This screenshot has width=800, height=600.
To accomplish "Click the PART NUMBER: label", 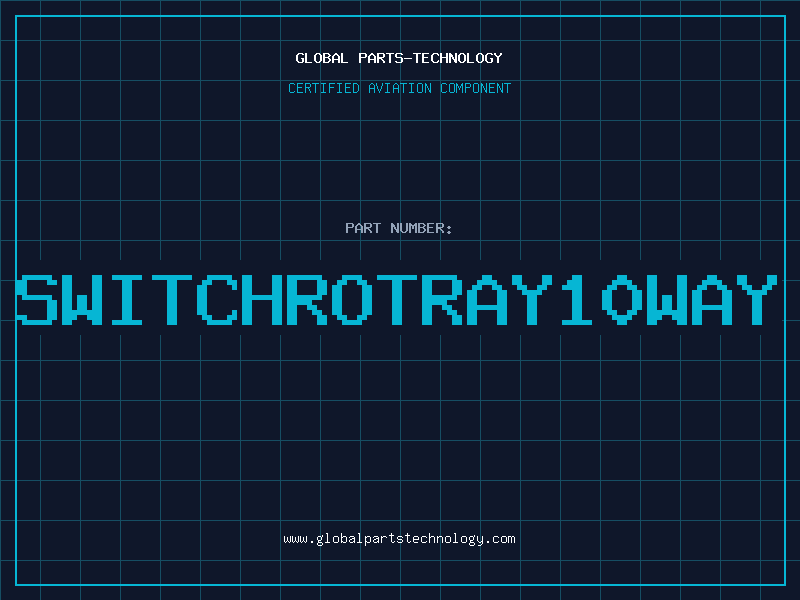I will click(399, 228).
